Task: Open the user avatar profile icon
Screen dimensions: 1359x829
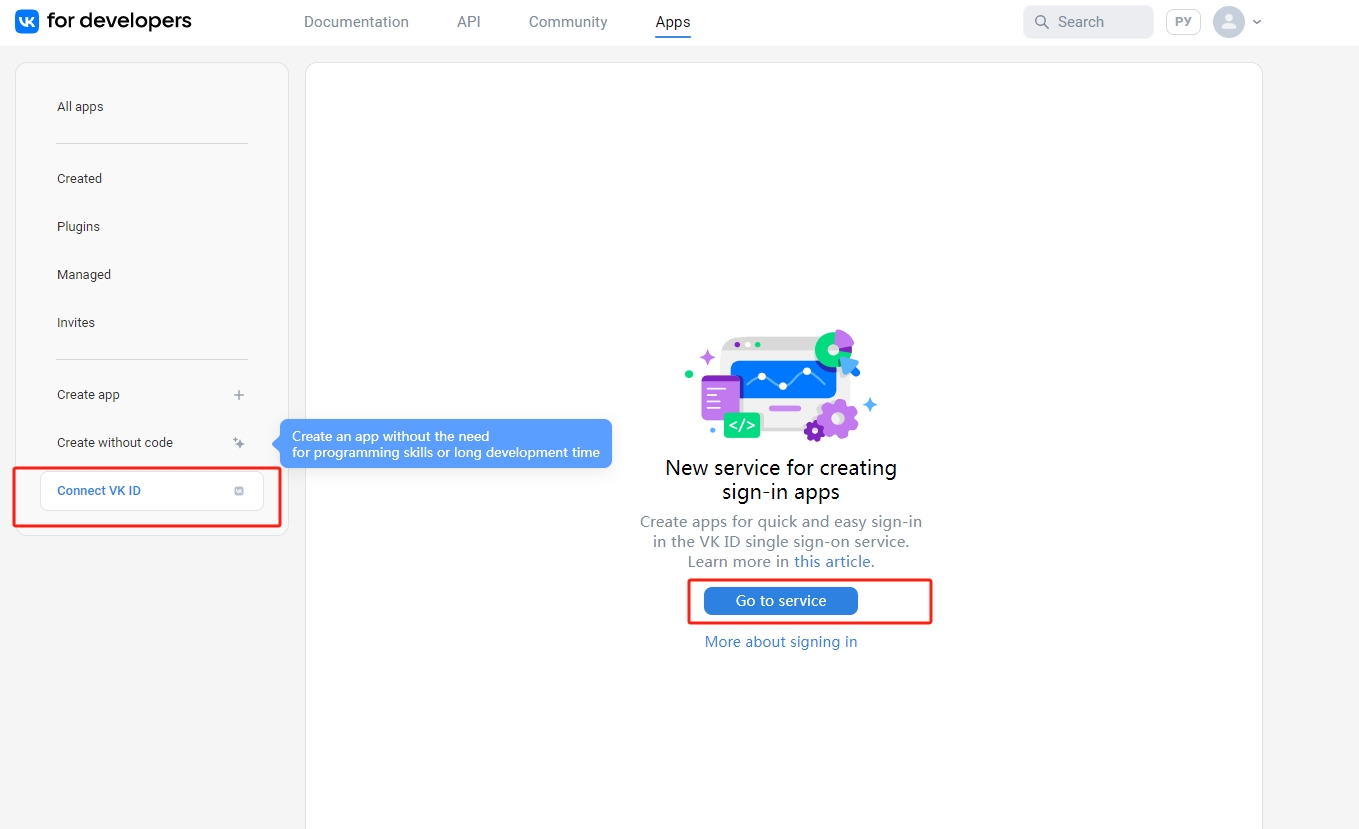Action: (1228, 22)
